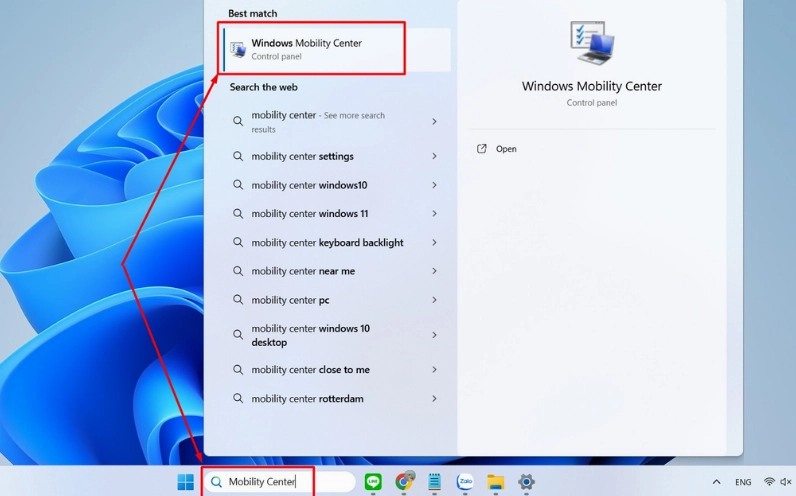Select 'mobility center windows10' suggestion
The height and width of the screenshot is (496, 796).
pyautogui.click(x=336, y=185)
